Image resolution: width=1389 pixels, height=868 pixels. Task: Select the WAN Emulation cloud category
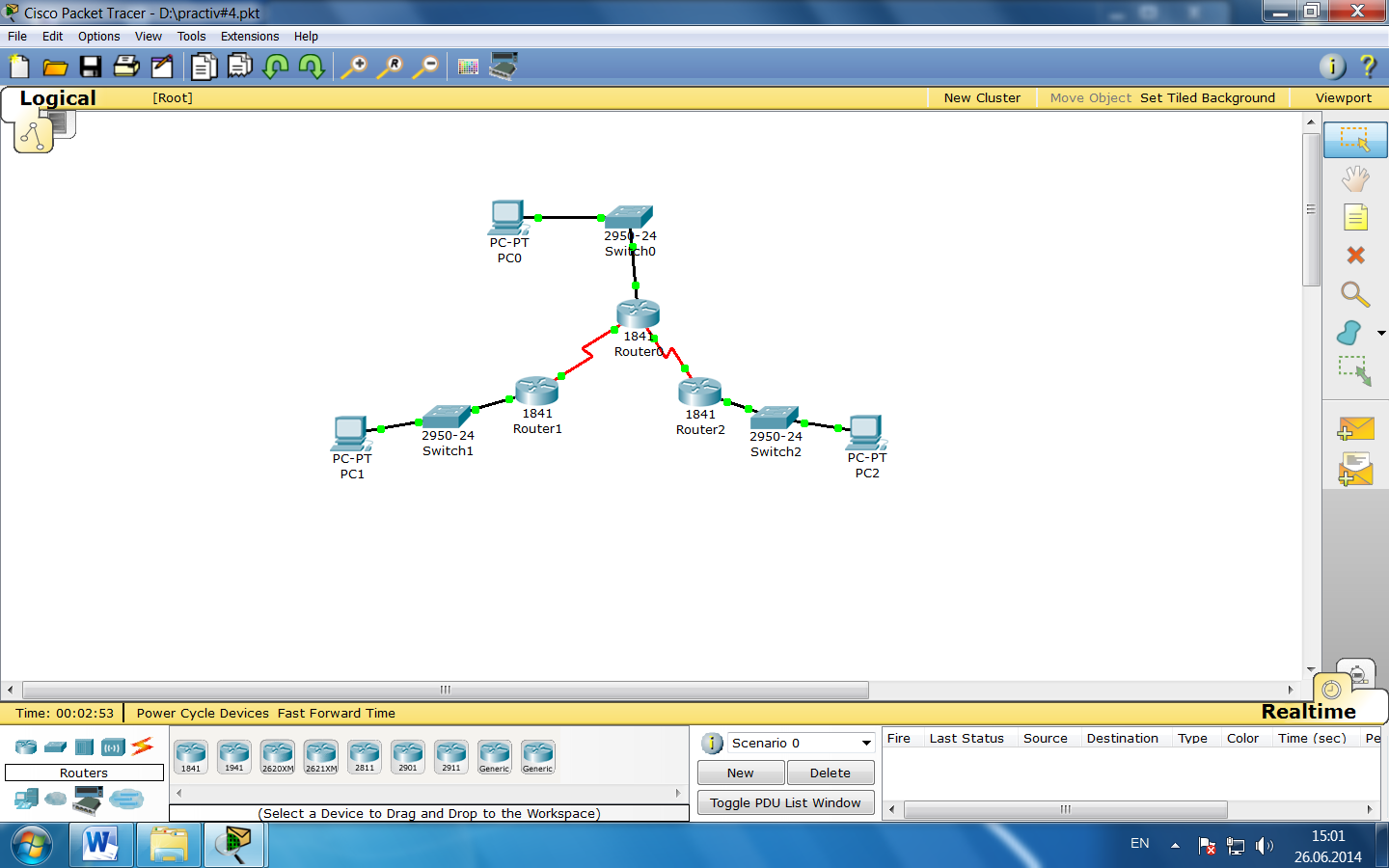tap(56, 799)
